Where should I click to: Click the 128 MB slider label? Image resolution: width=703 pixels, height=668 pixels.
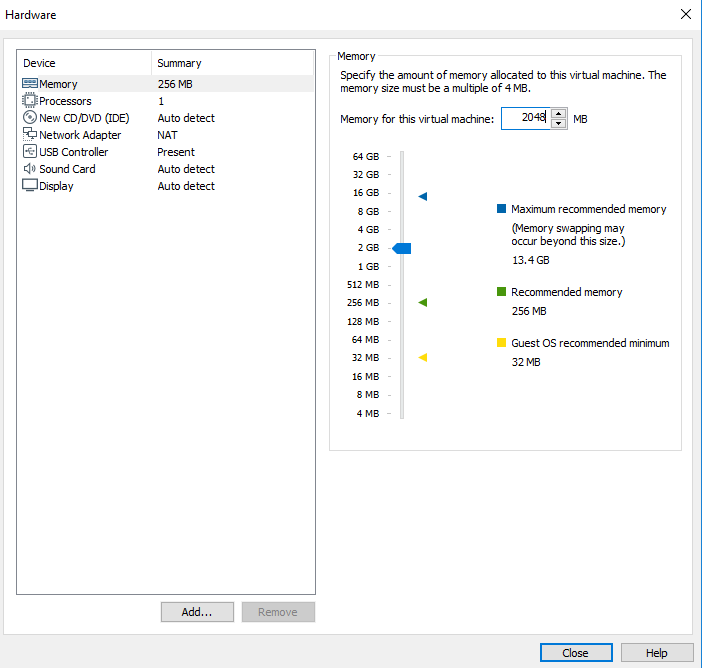(x=363, y=321)
